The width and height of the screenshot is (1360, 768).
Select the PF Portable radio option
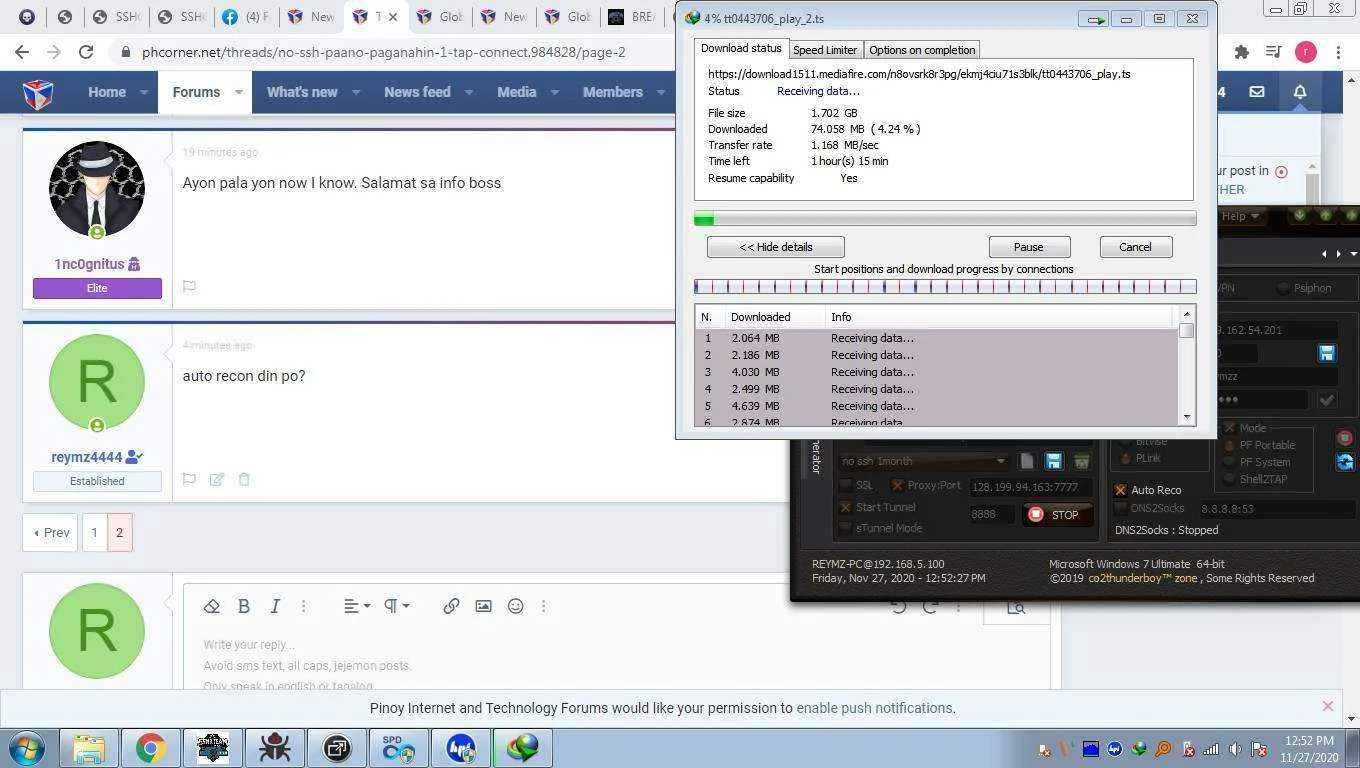(1231, 445)
